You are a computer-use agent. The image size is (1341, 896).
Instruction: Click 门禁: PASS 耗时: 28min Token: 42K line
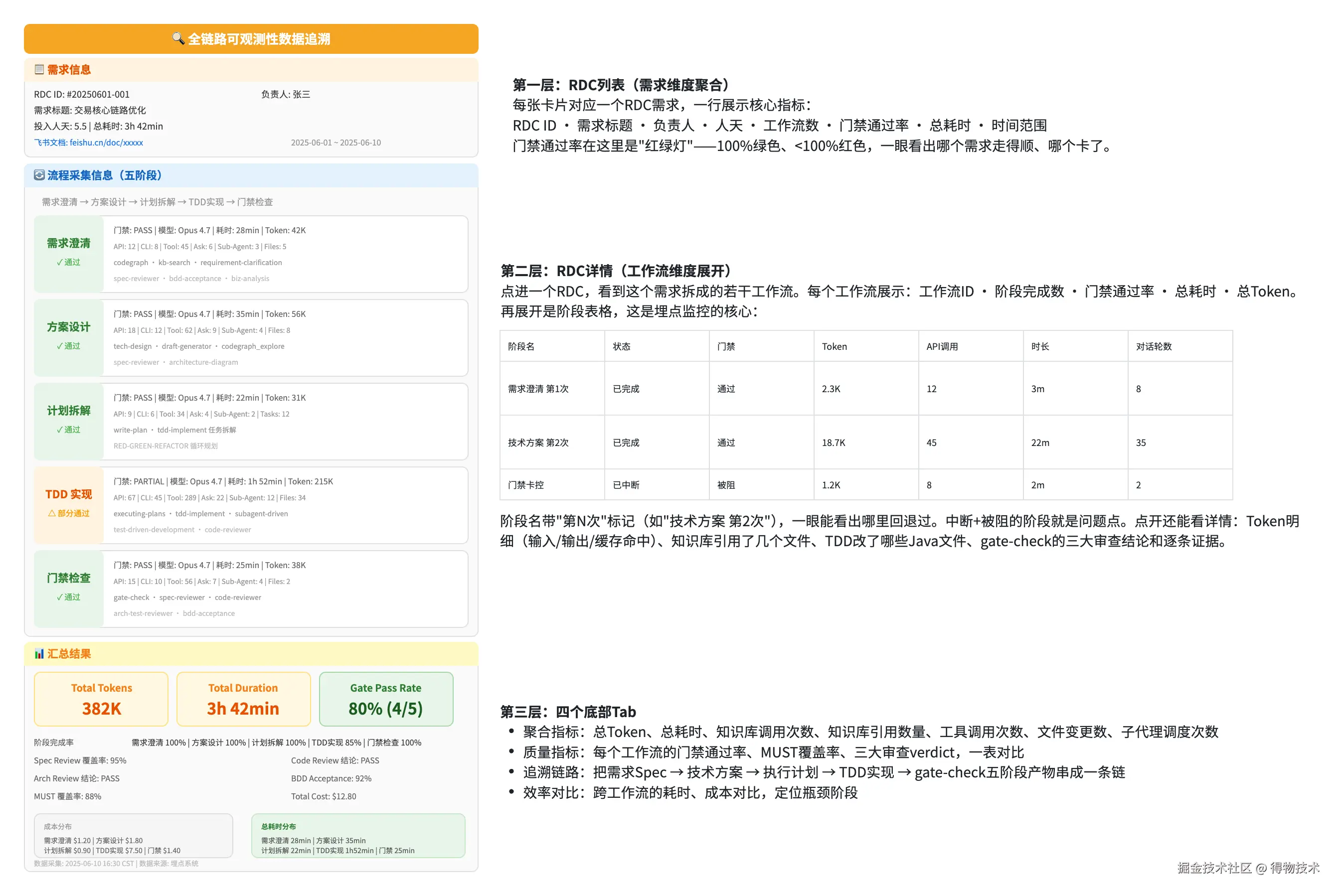pos(209,230)
